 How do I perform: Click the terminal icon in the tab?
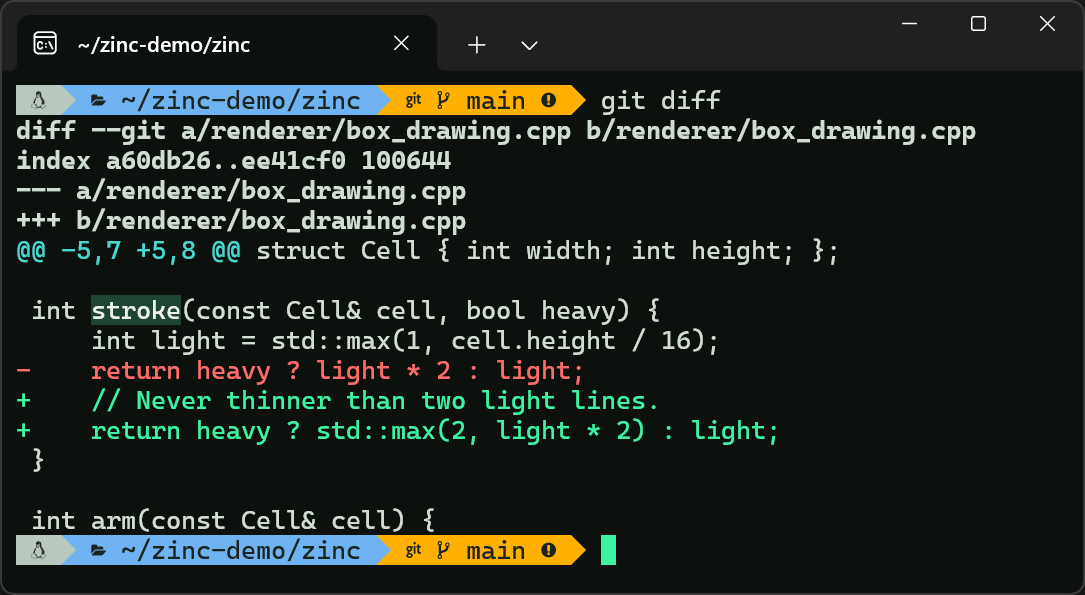[x=45, y=44]
